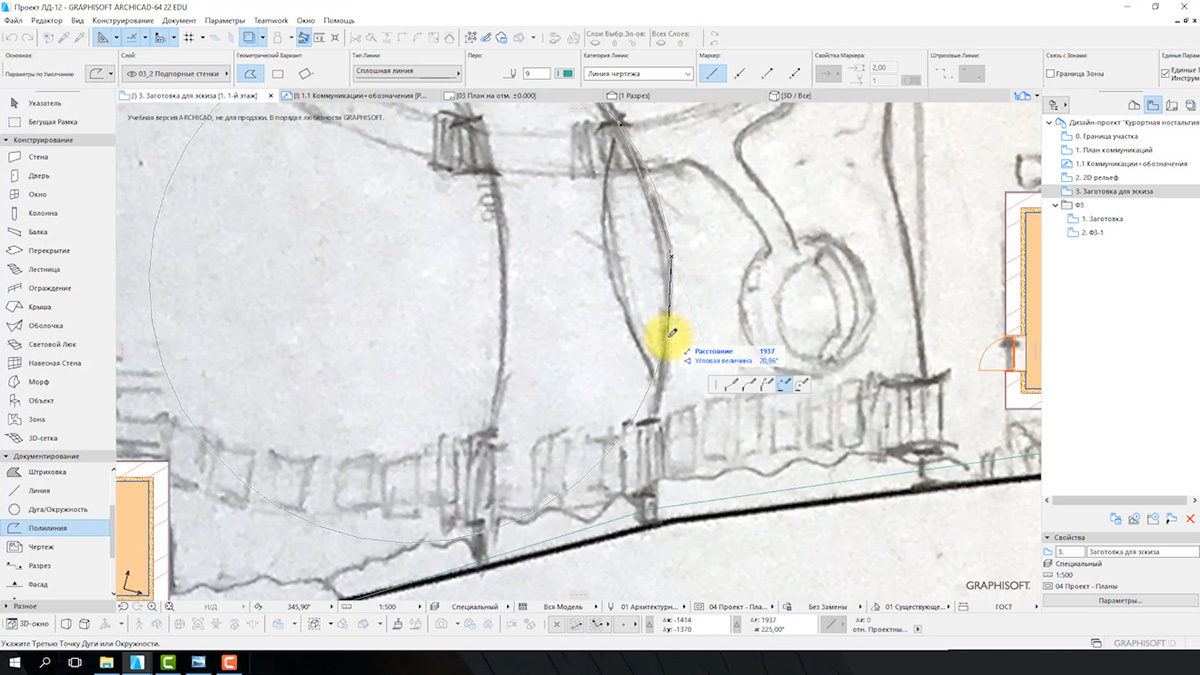1200x675 pixels.
Task: Select the Чертеж drawing tool
Action: click(57, 547)
